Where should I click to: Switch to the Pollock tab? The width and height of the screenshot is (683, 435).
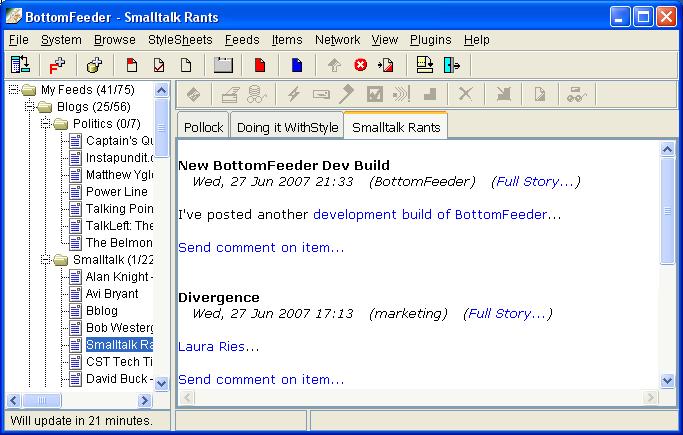click(203, 127)
